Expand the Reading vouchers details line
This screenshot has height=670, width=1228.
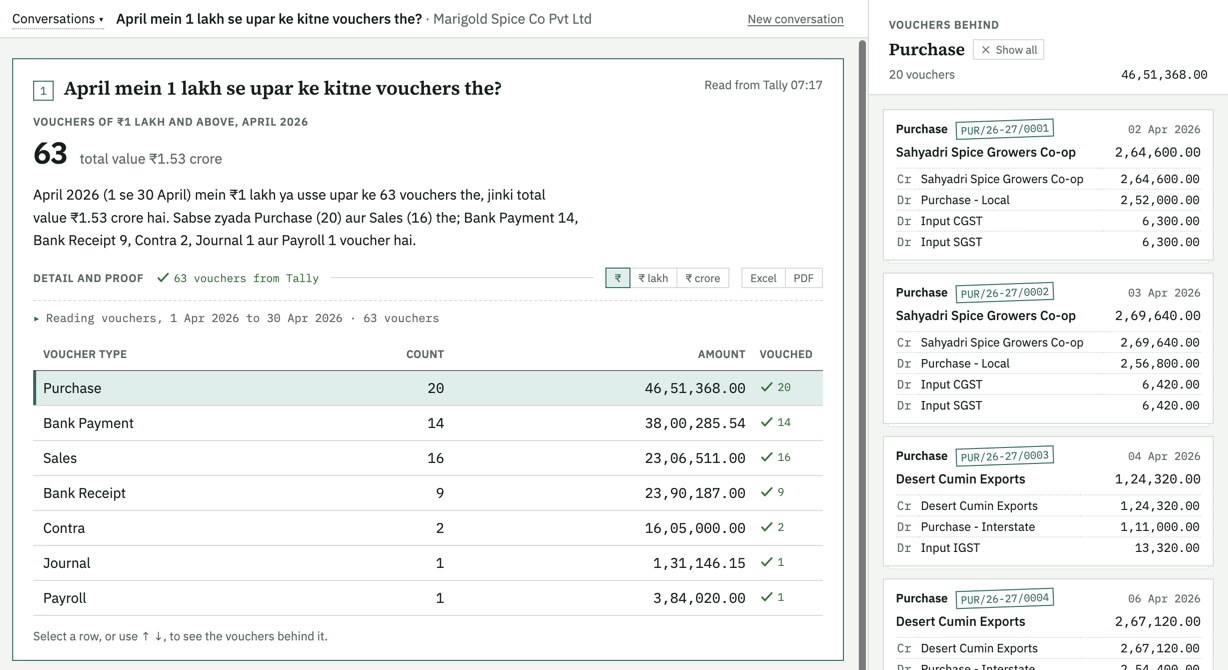pos(236,318)
